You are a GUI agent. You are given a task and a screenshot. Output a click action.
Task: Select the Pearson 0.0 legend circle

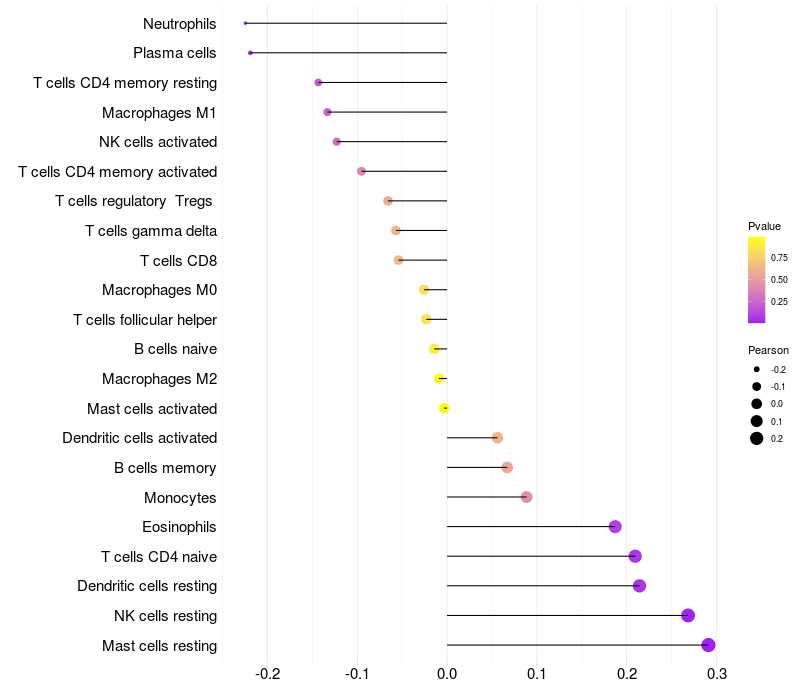(757, 404)
